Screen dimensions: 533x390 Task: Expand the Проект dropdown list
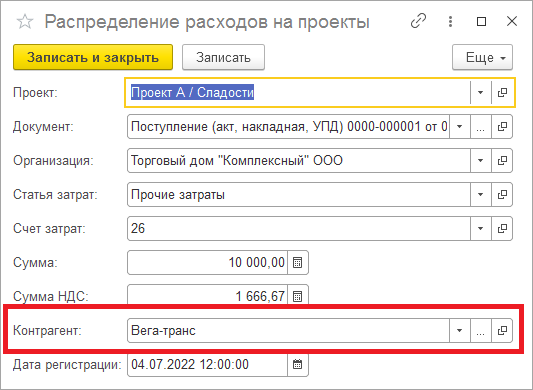point(481,92)
